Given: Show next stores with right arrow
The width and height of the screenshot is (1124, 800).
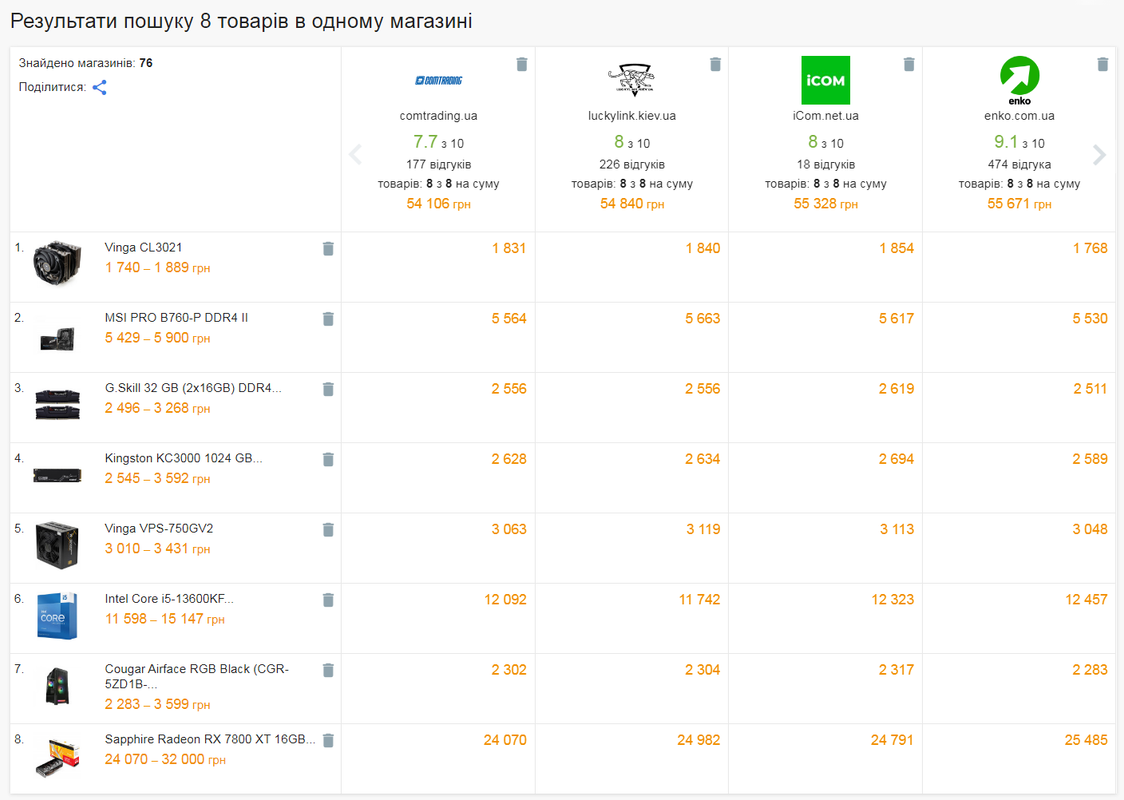Looking at the screenshot, I should pyautogui.click(x=1099, y=154).
